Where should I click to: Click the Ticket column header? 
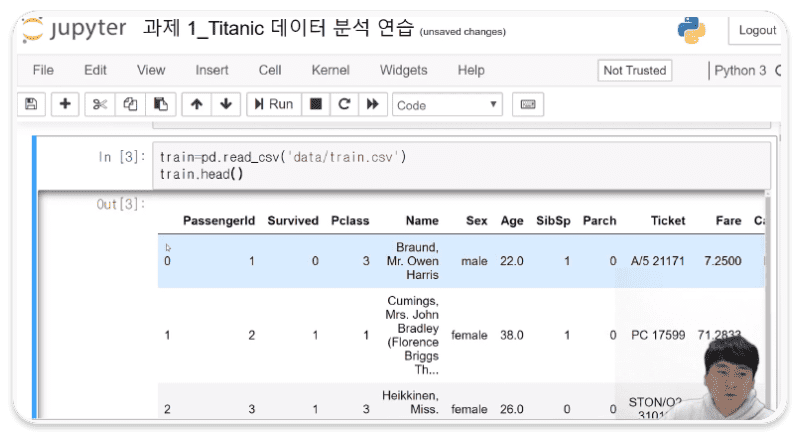pyautogui.click(x=668, y=221)
